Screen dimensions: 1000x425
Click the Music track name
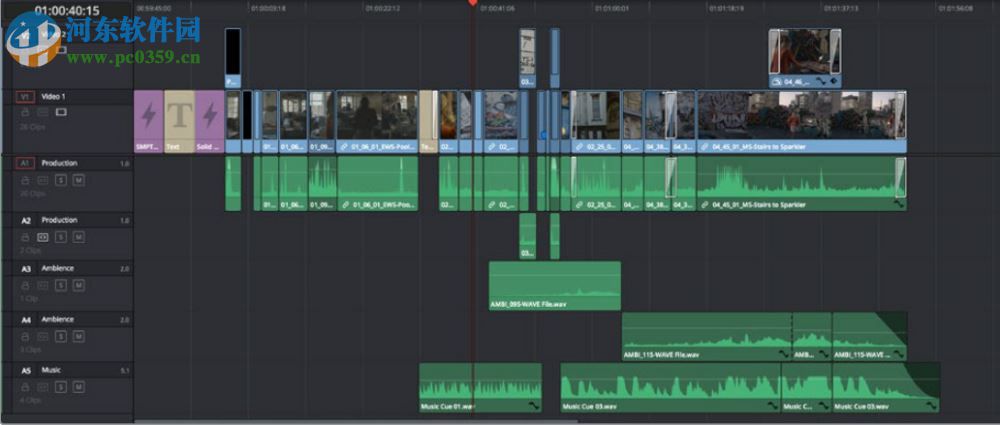pyautogui.click(x=52, y=370)
